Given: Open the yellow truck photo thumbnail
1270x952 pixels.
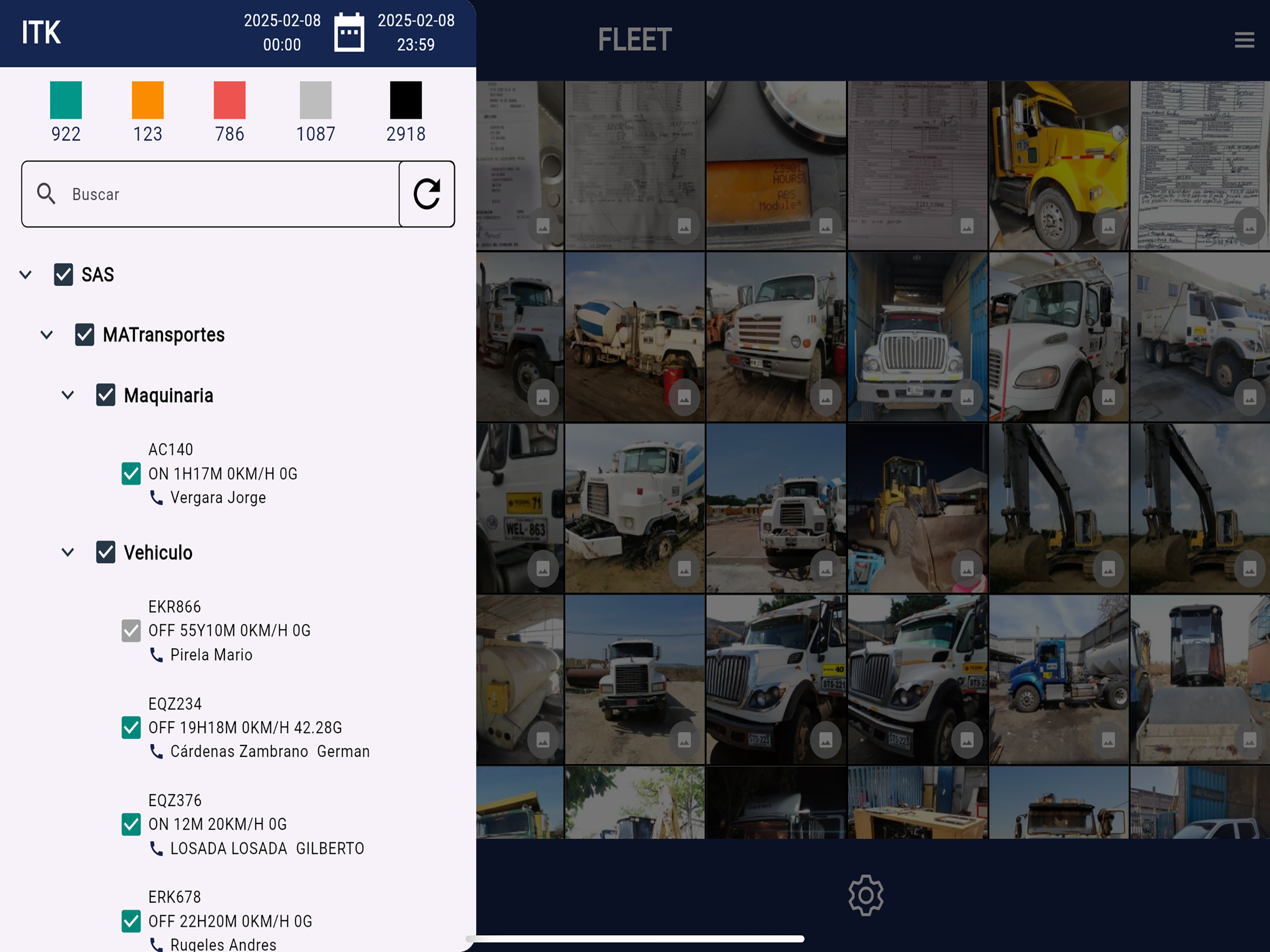Looking at the screenshot, I should (1059, 165).
